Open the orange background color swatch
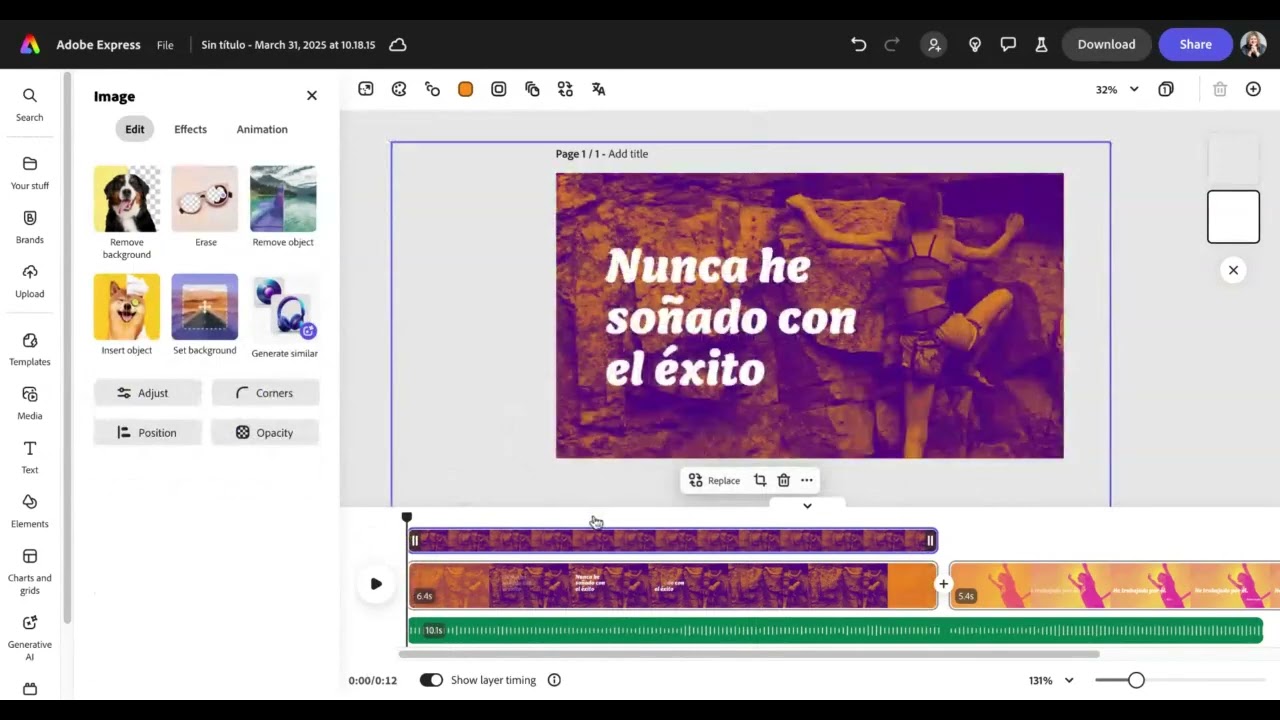Image resolution: width=1280 pixels, height=720 pixels. pyautogui.click(x=465, y=89)
